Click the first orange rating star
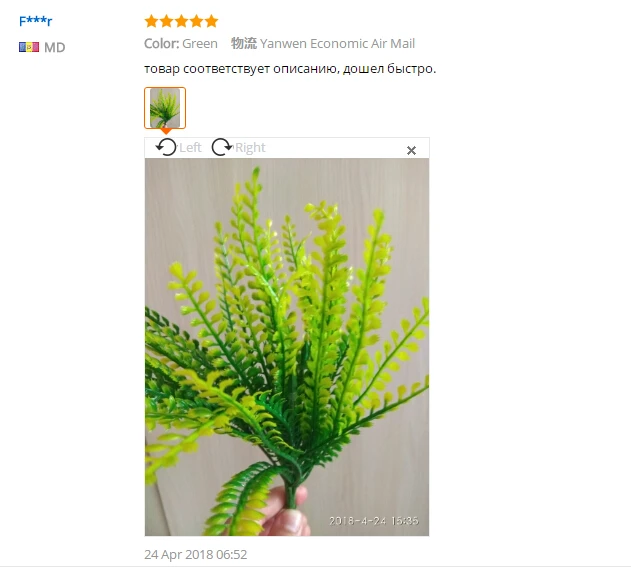Viewport: 631px width, 572px height. (x=152, y=21)
